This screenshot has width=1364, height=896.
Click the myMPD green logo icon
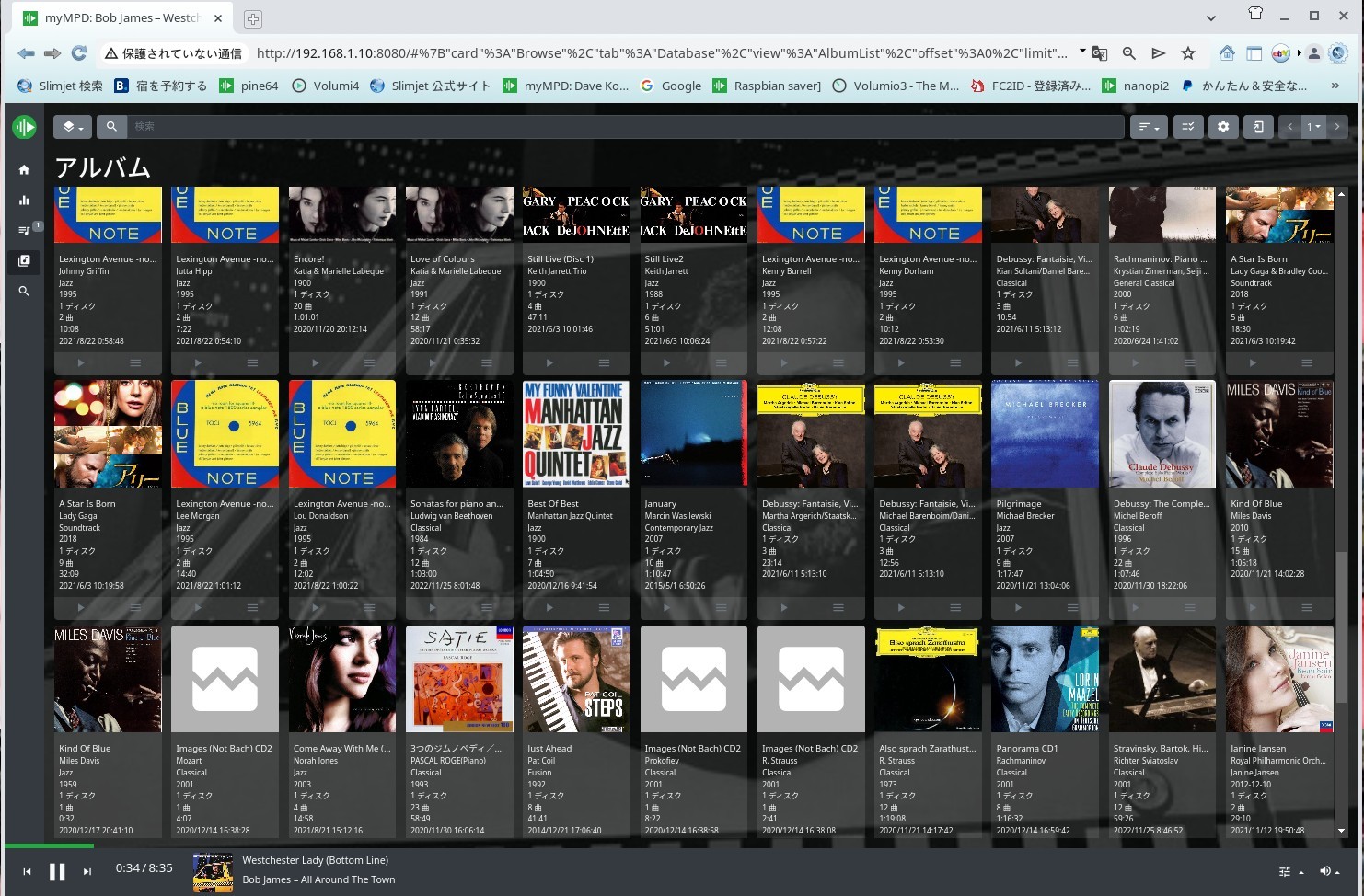click(x=24, y=127)
